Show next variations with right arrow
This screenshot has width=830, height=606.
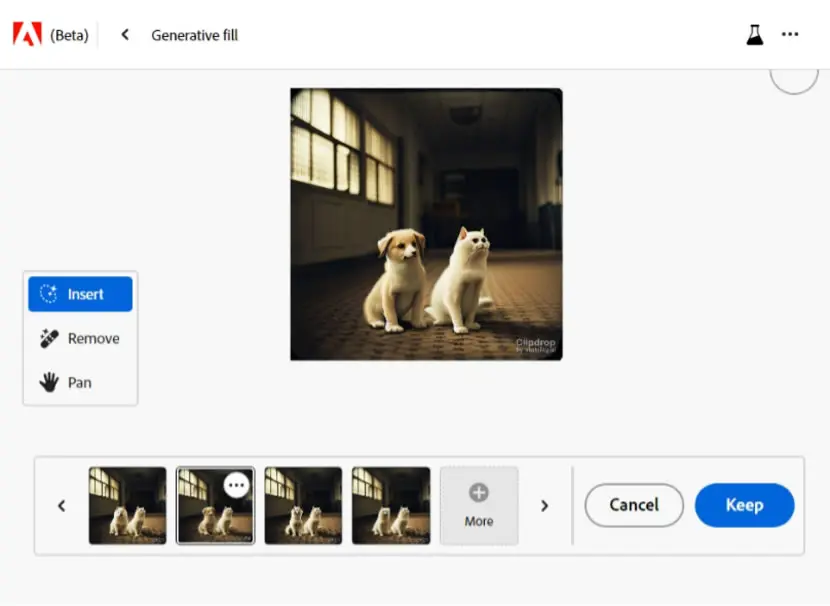click(544, 505)
